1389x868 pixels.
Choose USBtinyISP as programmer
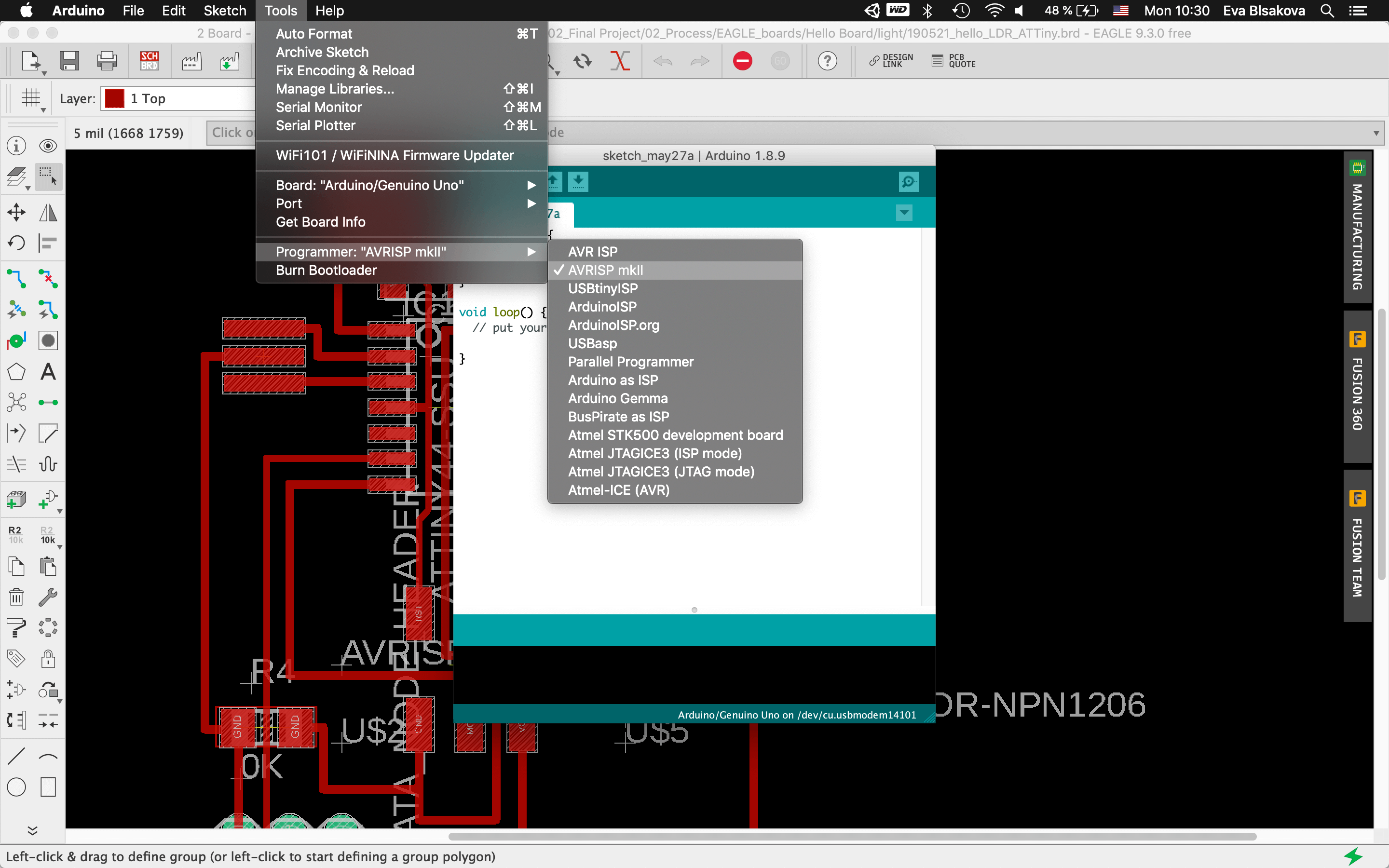603,288
